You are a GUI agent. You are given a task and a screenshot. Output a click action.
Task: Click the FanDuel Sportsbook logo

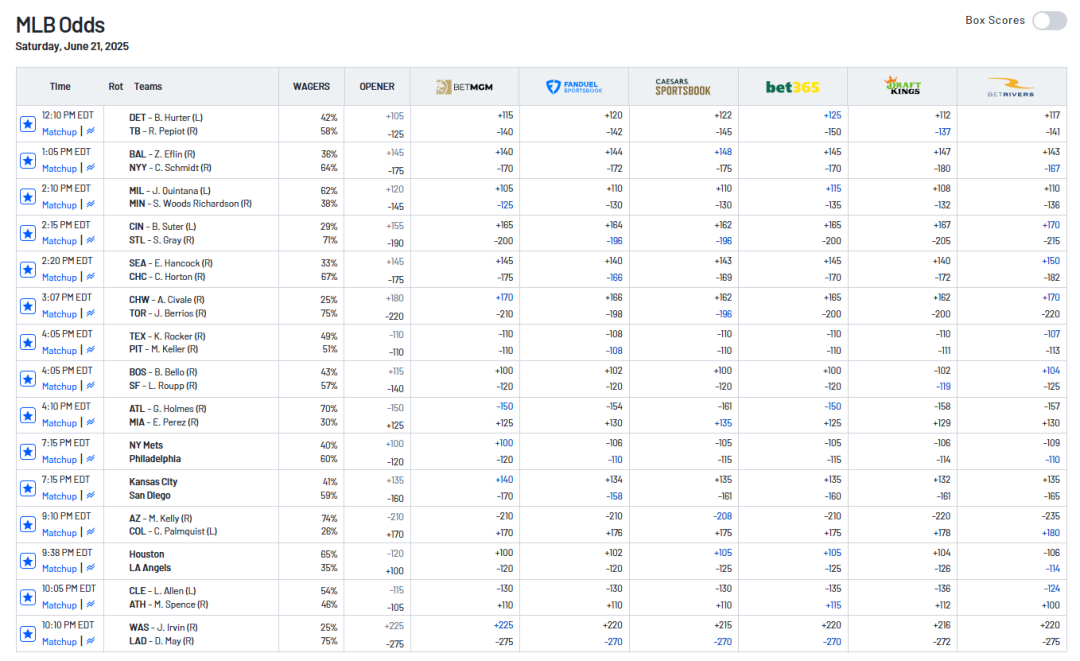[x=574, y=87]
